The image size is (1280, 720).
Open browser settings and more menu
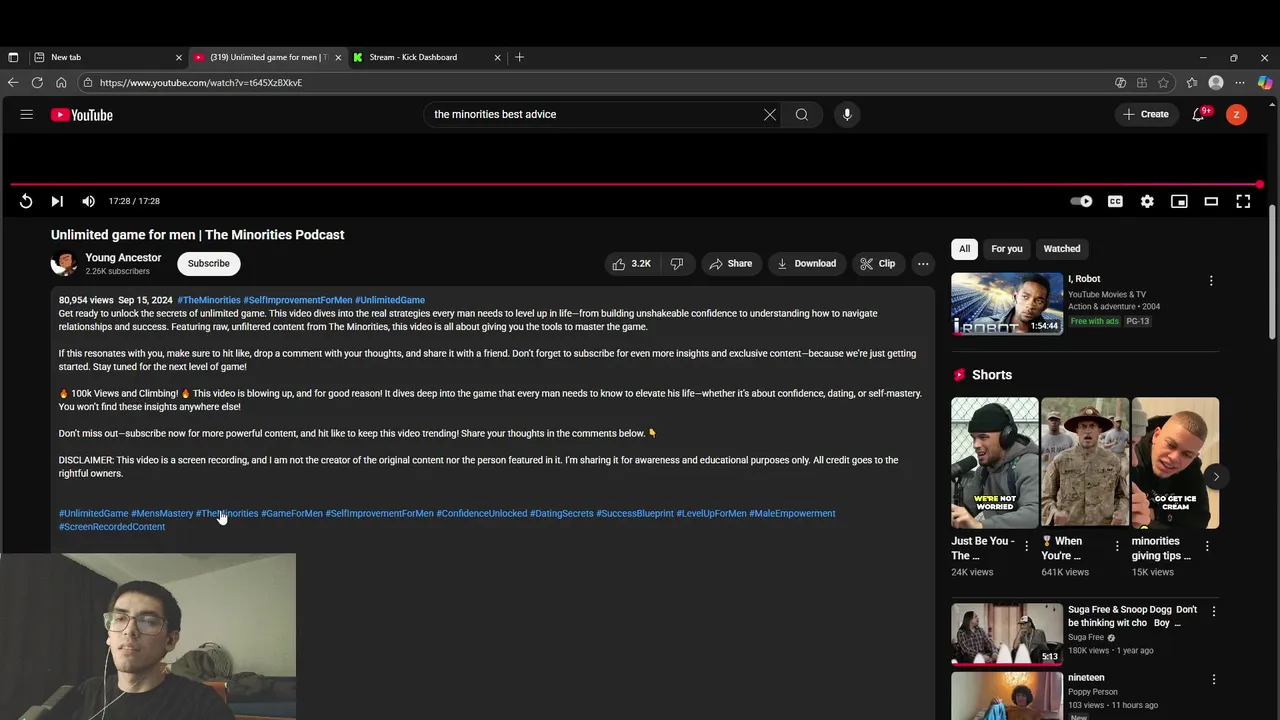(x=1240, y=83)
